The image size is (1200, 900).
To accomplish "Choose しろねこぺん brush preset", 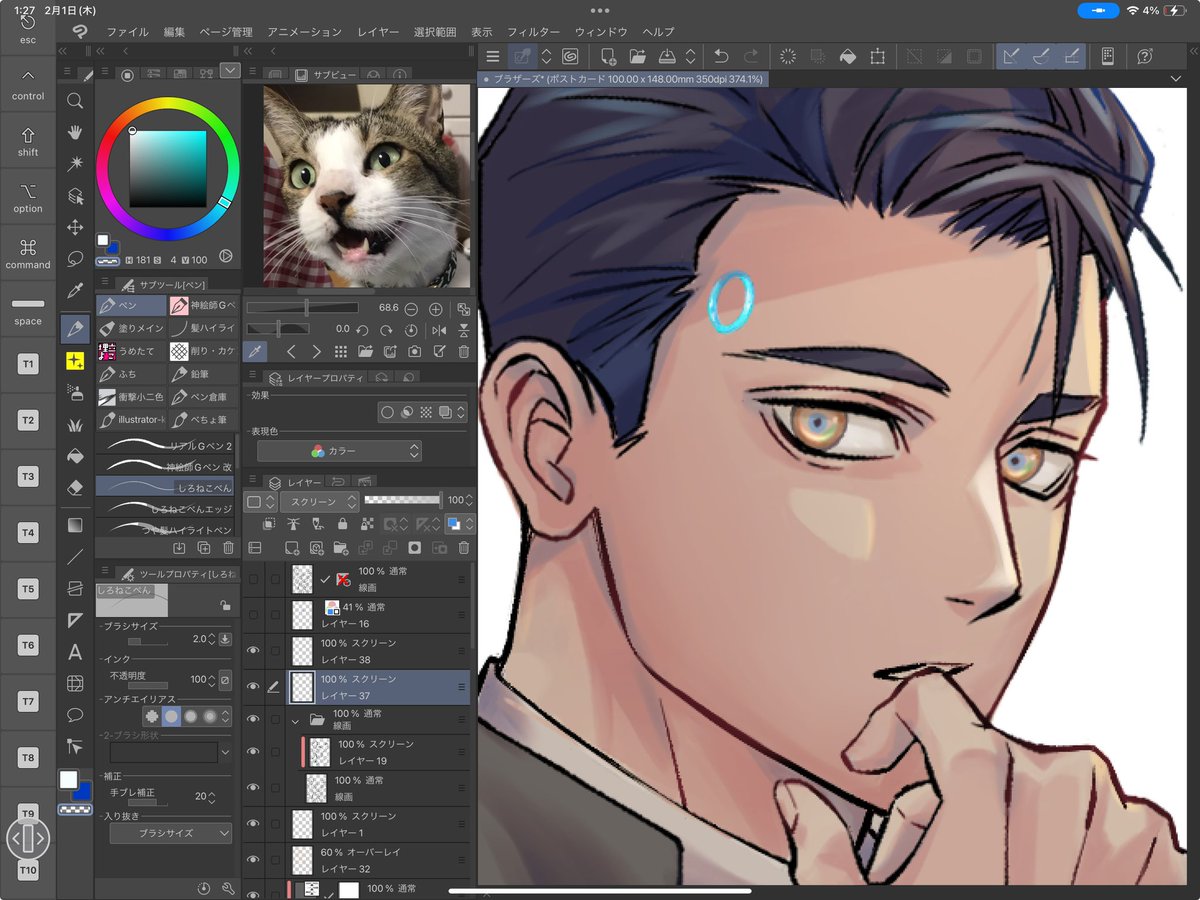I will 166,487.
